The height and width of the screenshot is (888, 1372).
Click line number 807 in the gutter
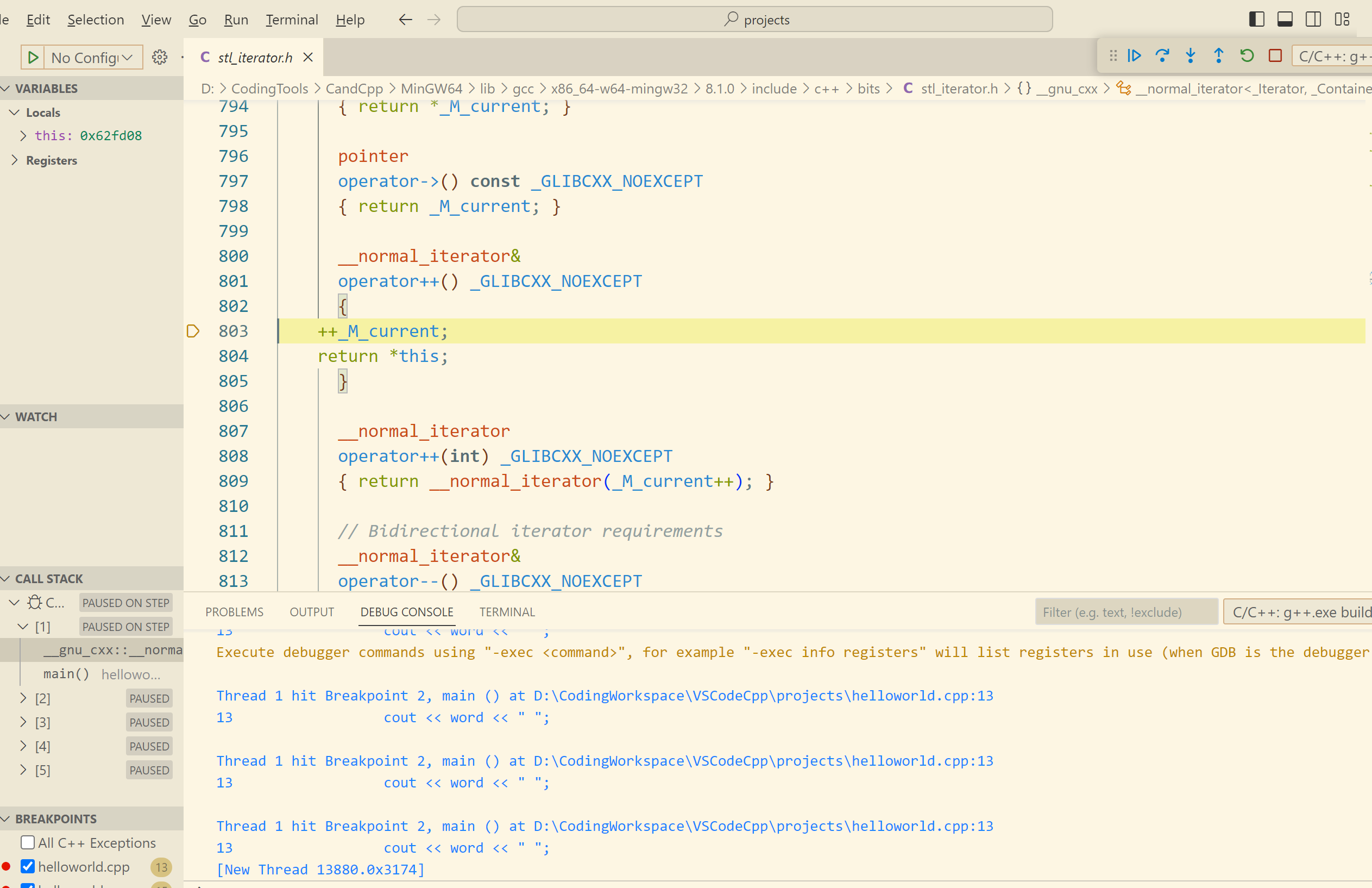coord(234,431)
